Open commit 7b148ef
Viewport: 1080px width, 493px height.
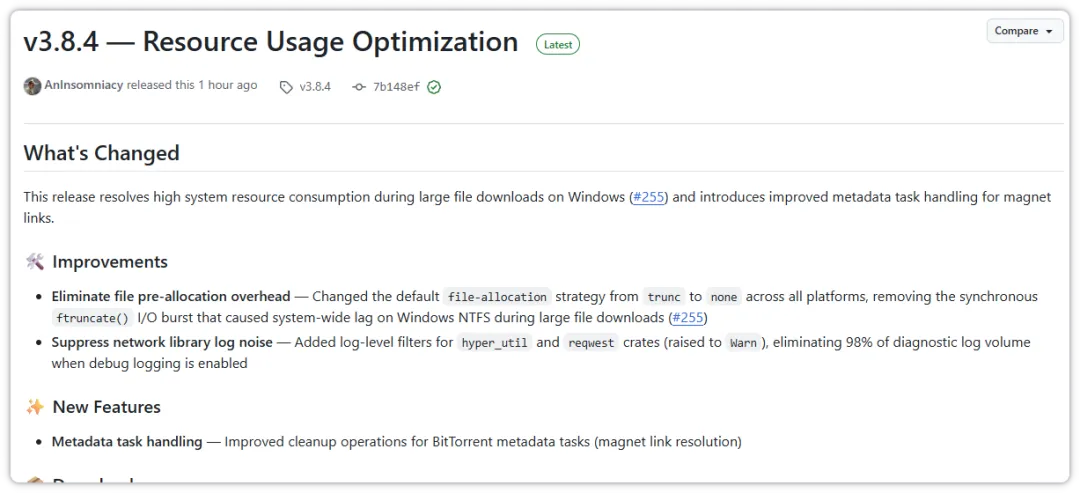point(396,87)
